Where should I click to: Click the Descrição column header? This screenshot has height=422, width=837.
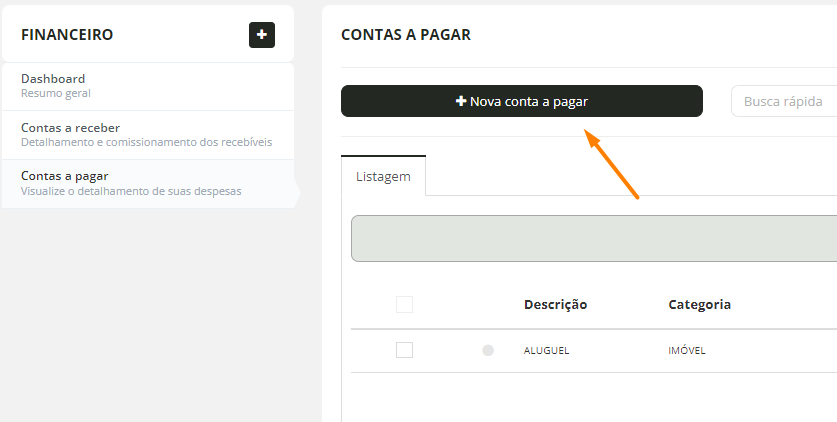(555, 305)
